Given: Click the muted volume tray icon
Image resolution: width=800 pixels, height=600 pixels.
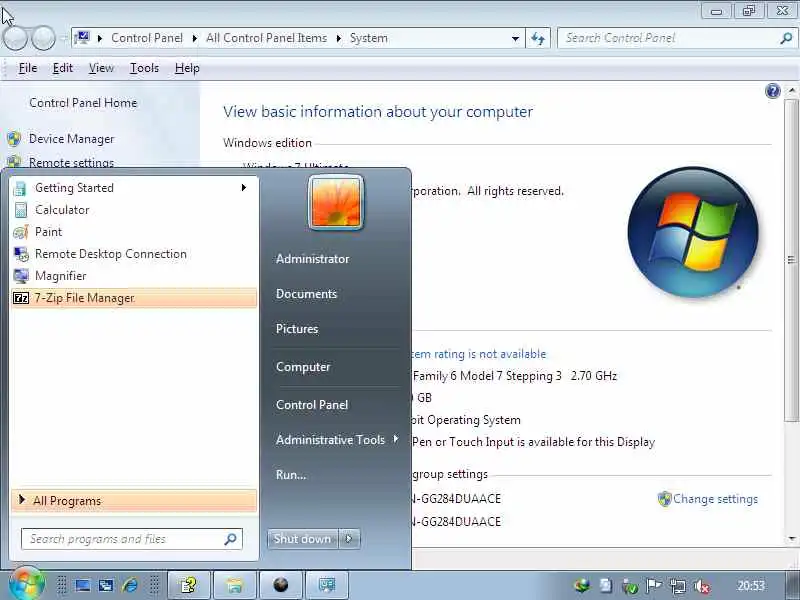Looking at the screenshot, I should tap(702, 586).
